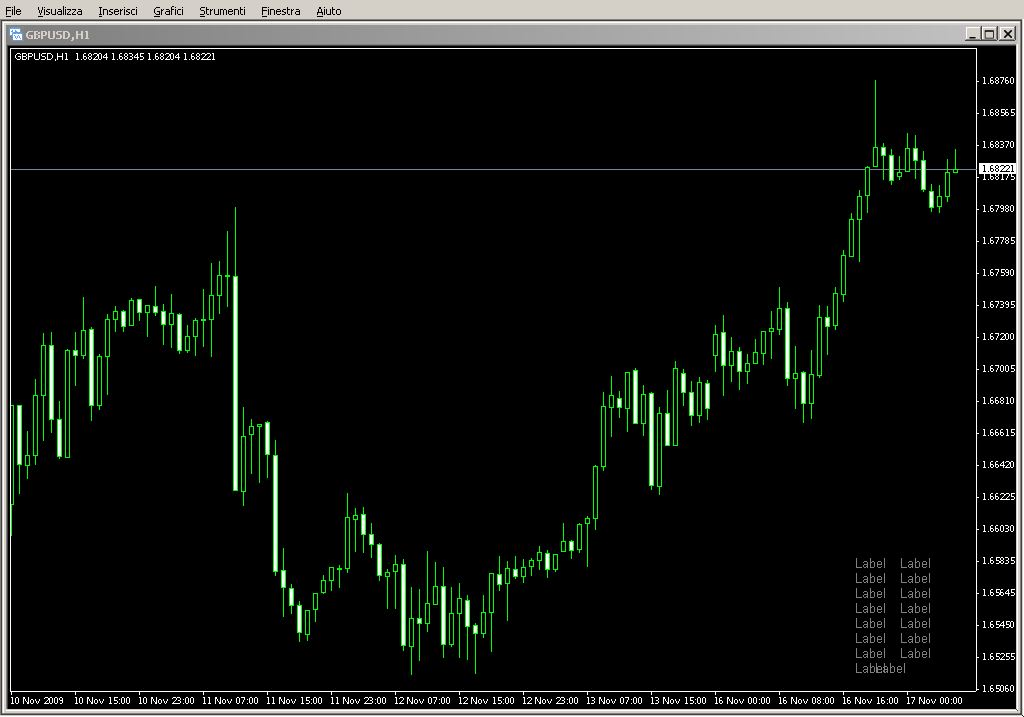Click the 1.68565 price axis label

(x=999, y=113)
